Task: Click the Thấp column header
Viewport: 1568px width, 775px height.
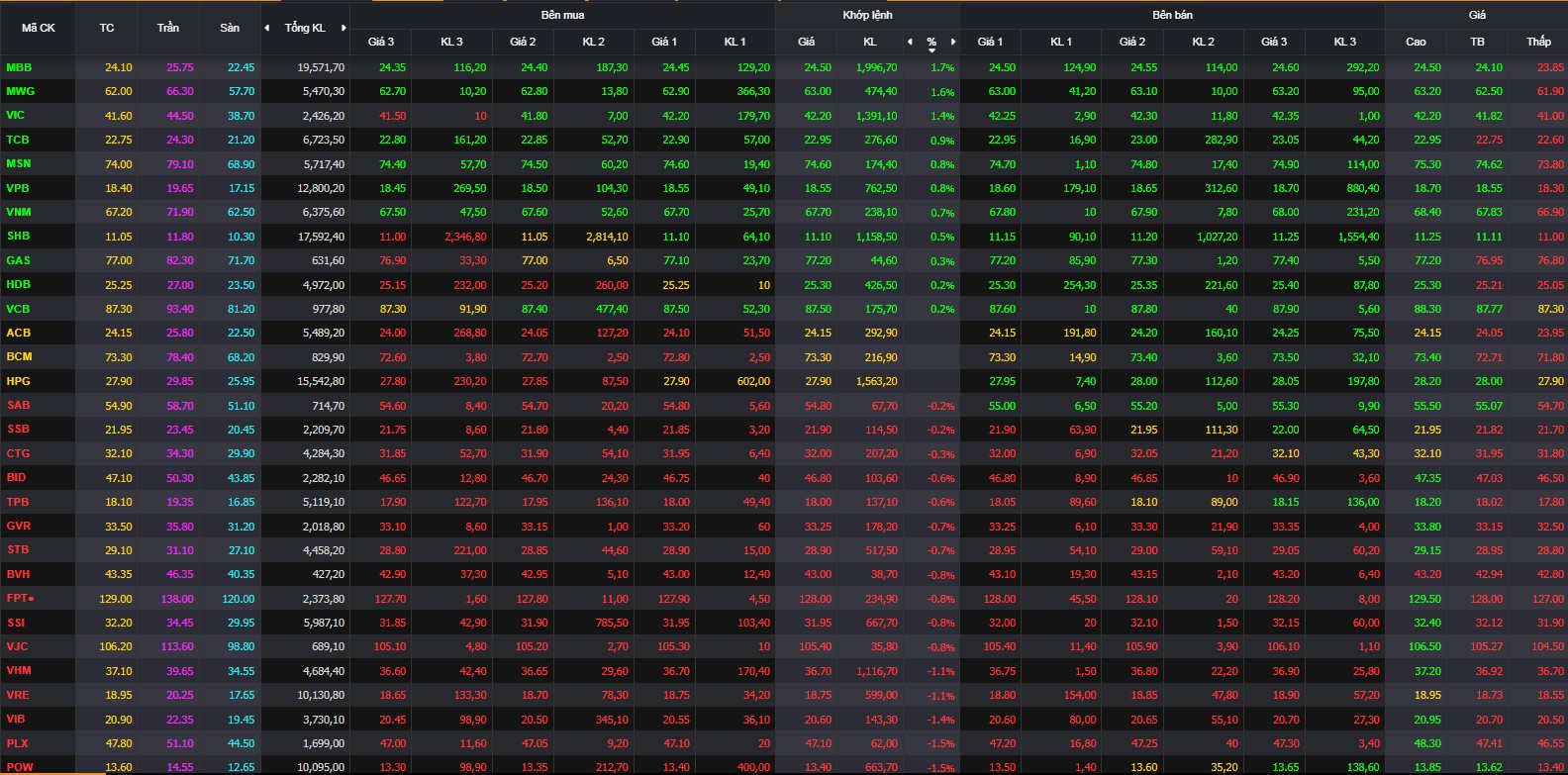Action: [x=1538, y=42]
